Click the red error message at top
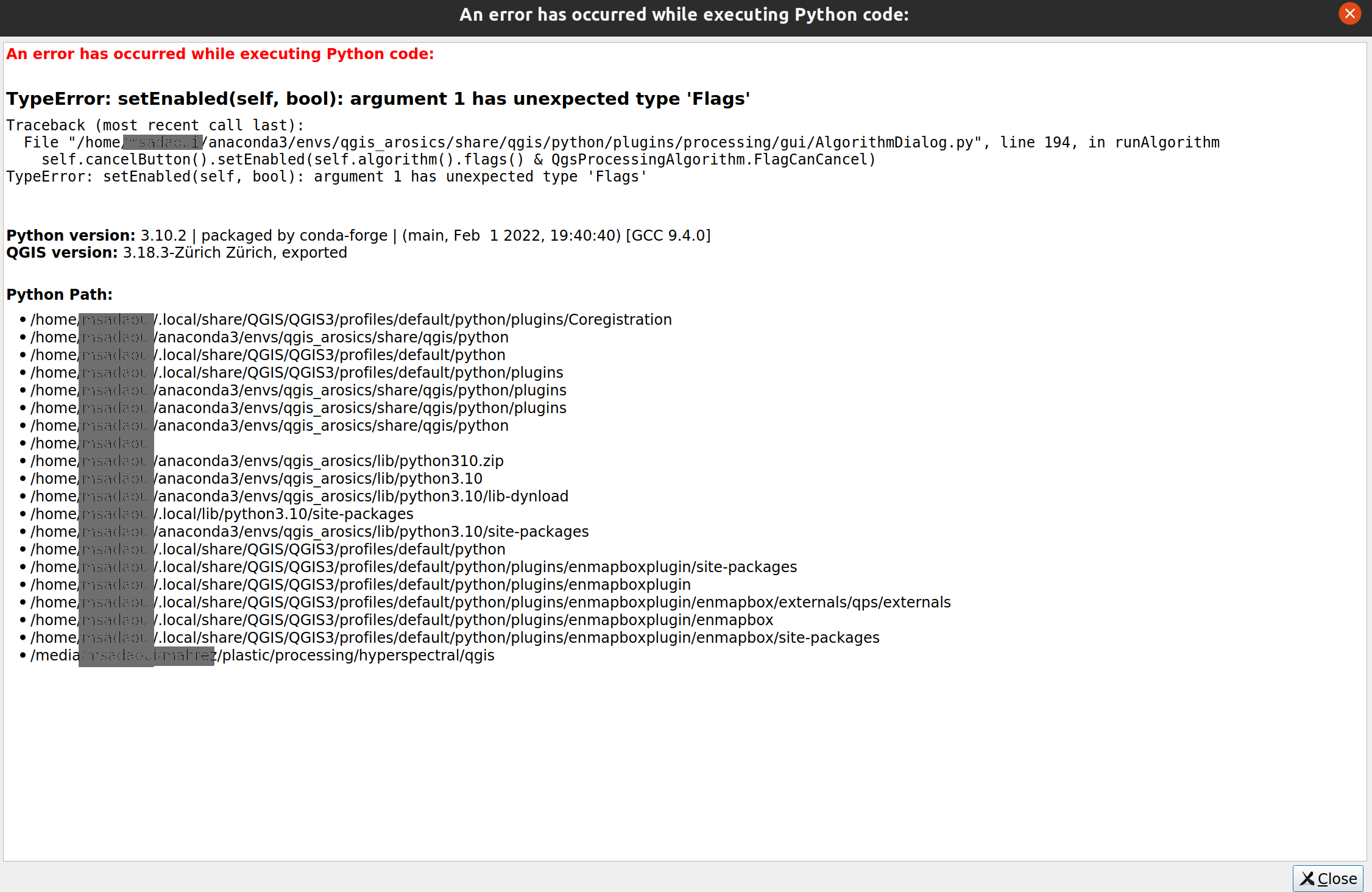This screenshot has height=892, width=1372. (220, 54)
